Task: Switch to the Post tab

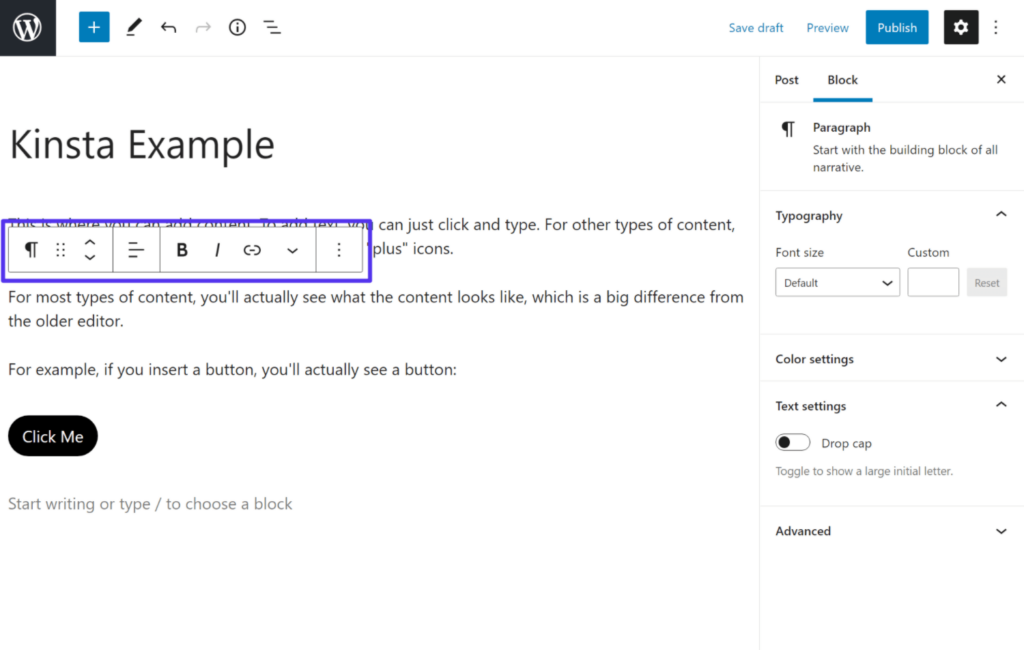Action: click(x=787, y=80)
